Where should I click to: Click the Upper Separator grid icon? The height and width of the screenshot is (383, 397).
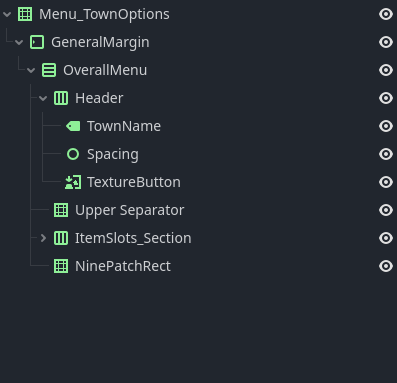[x=61, y=210]
